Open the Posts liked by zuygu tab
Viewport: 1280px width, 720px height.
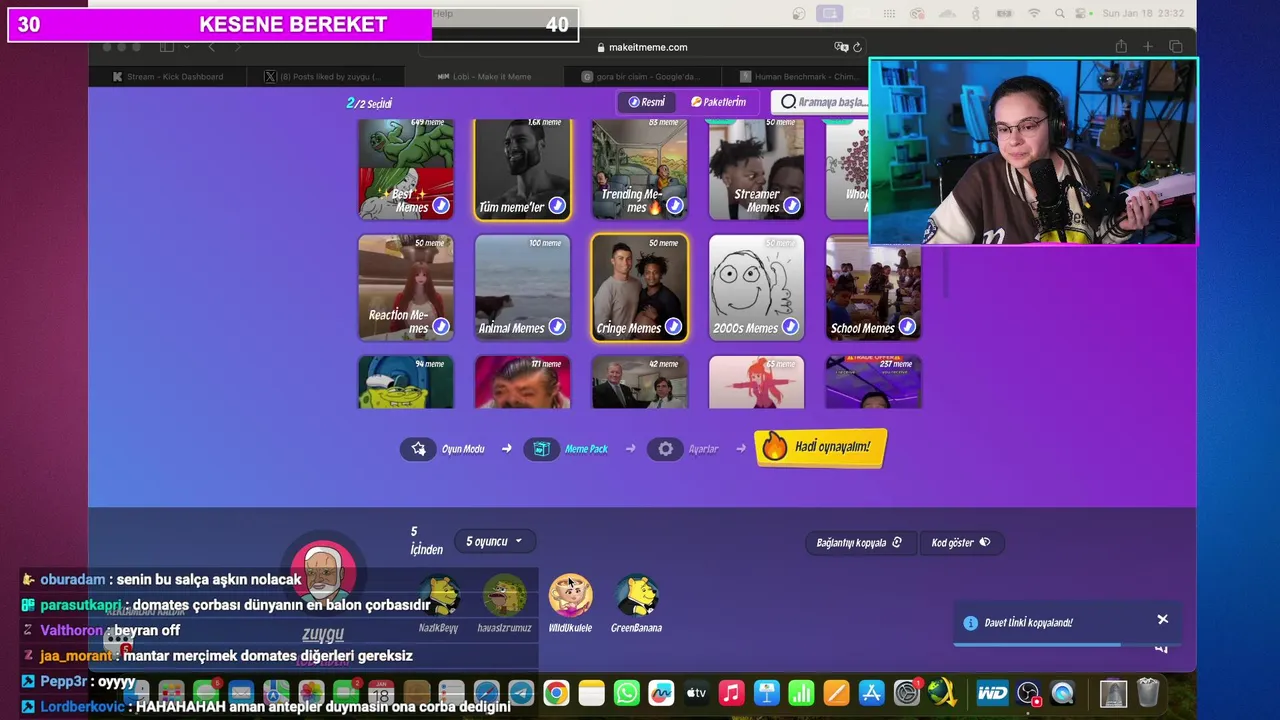pyautogui.click(x=325, y=77)
